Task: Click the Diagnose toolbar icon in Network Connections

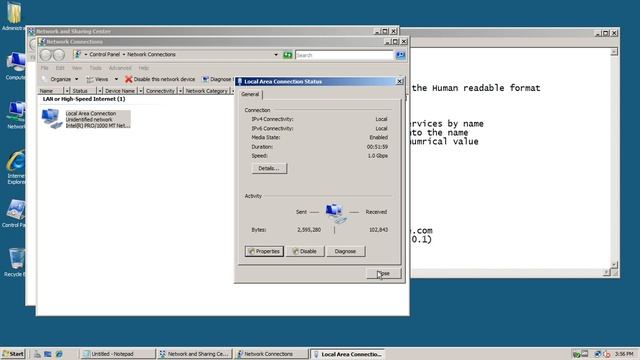Action: point(206,79)
